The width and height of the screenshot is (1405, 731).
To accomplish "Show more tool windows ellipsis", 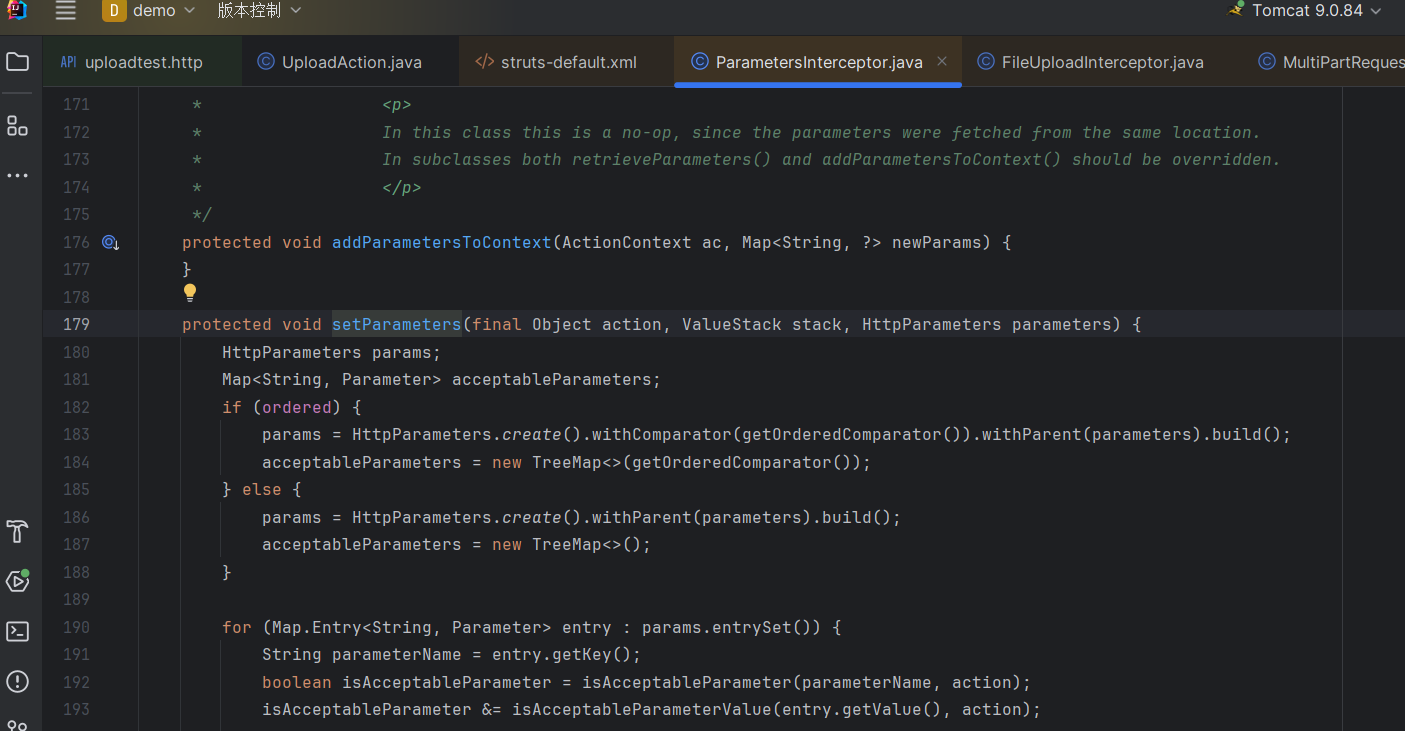I will (x=17, y=176).
